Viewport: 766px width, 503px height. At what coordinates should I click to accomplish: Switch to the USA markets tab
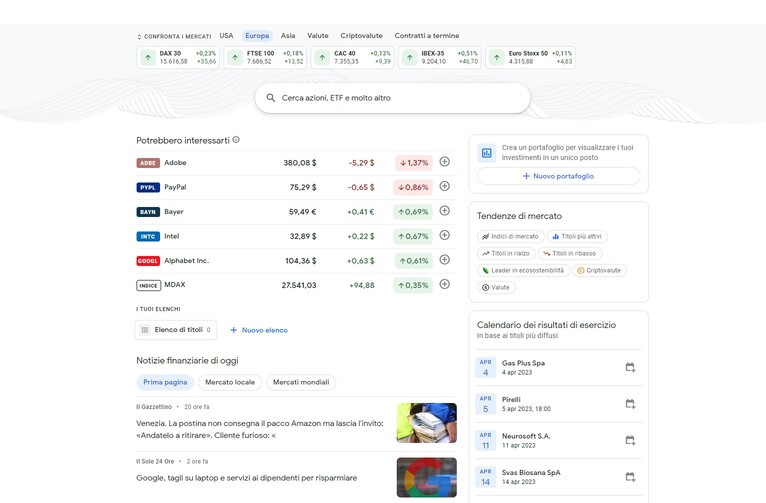(x=226, y=36)
